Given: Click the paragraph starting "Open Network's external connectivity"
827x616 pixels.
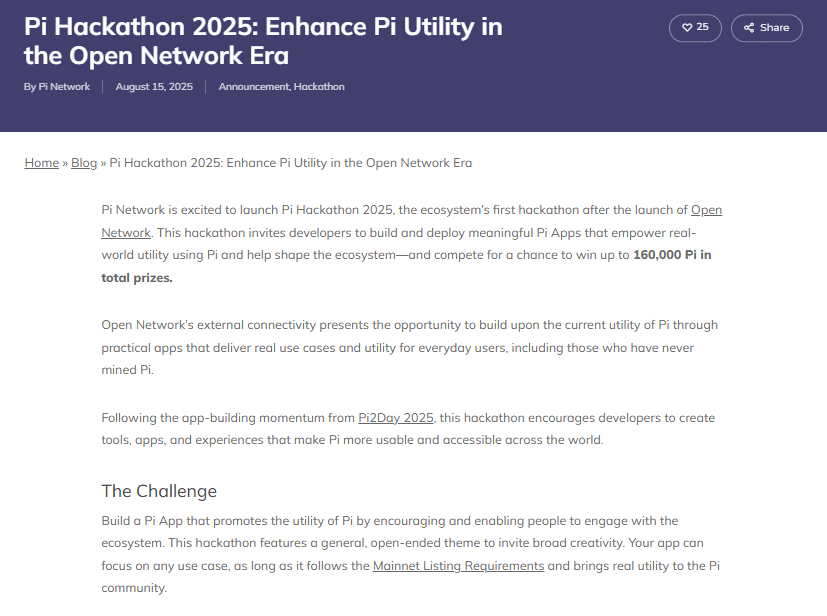Looking at the screenshot, I should pyautogui.click(x=400, y=347).
